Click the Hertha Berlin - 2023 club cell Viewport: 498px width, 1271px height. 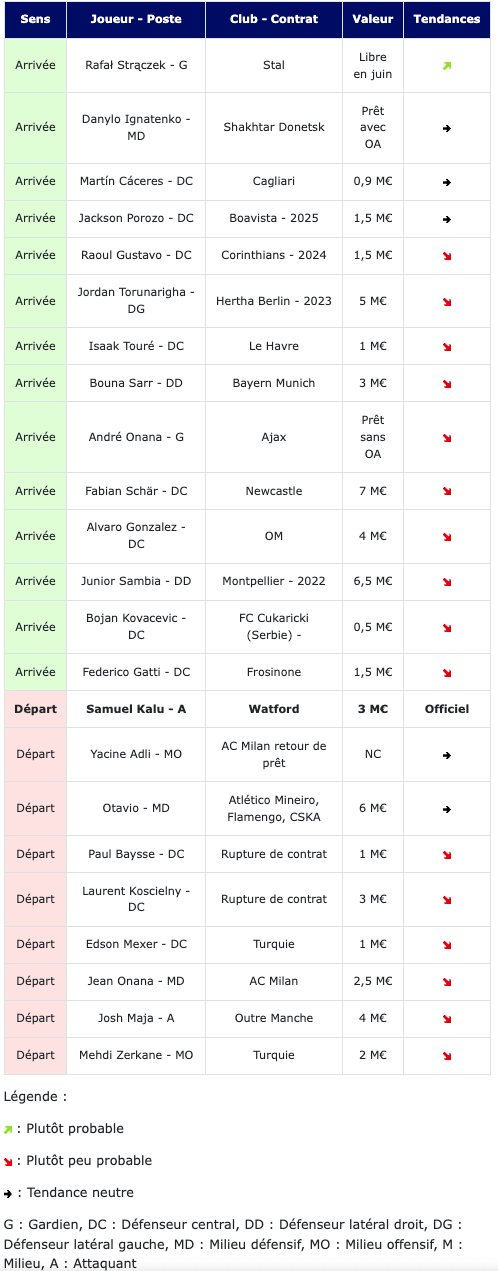pyautogui.click(x=274, y=301)
